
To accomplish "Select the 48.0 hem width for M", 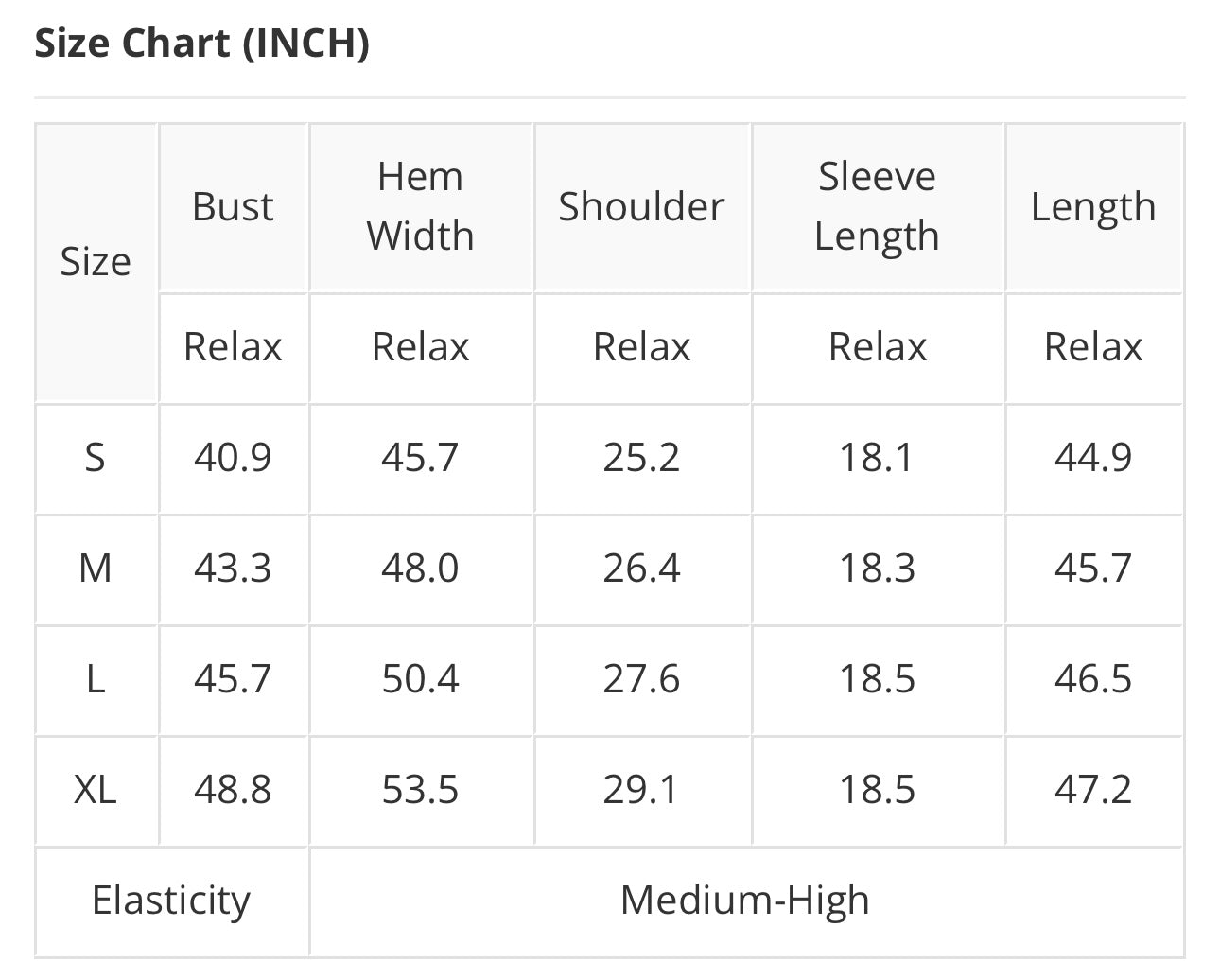I will pyautogui.click(x=420, y=569).
